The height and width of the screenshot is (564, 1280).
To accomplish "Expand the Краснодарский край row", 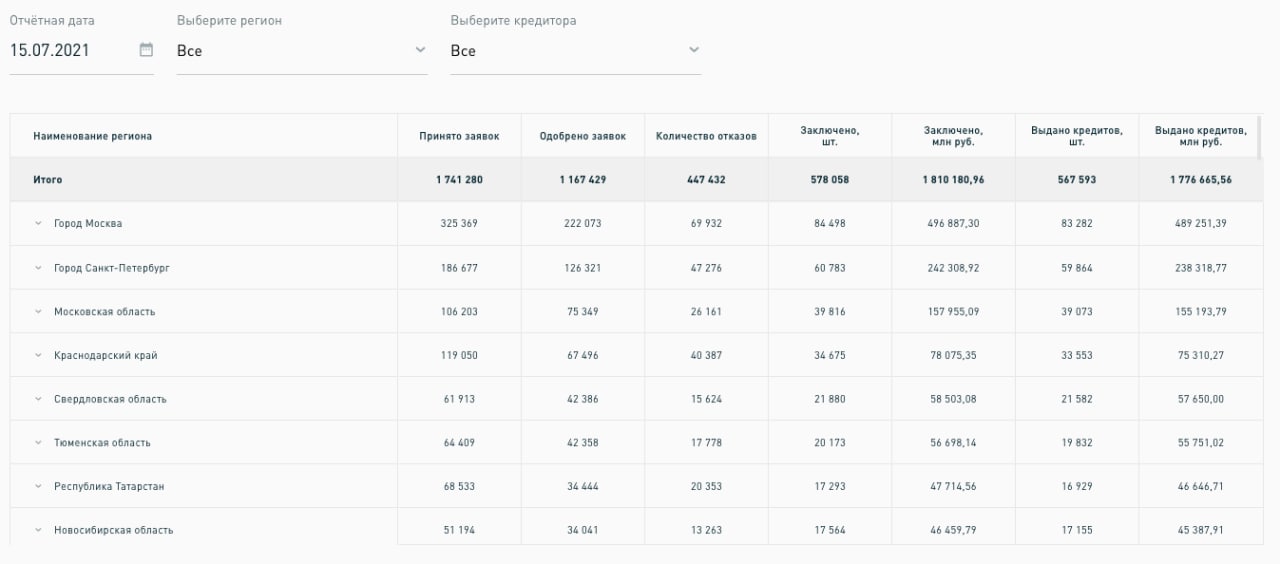I will (39, 355).
